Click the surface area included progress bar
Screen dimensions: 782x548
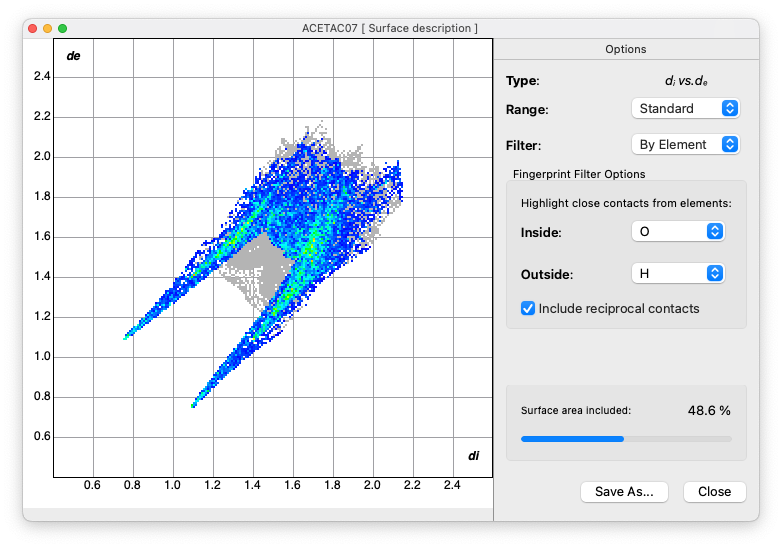[x=626, y=438]
